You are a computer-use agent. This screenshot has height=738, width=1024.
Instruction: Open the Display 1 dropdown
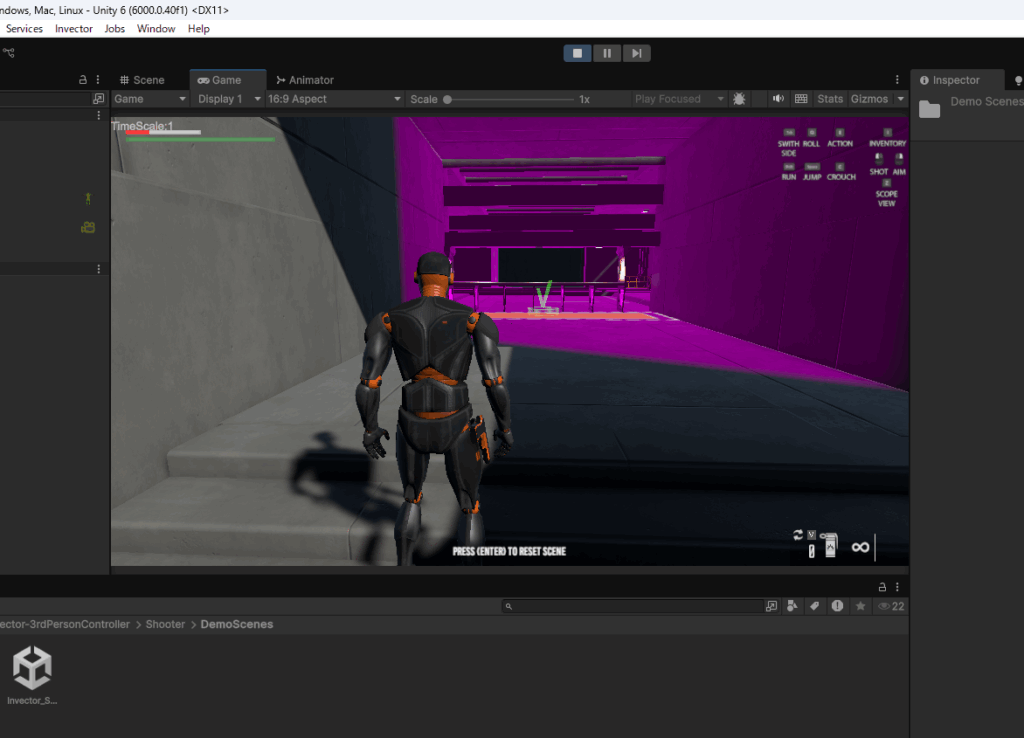coord(228,99)
